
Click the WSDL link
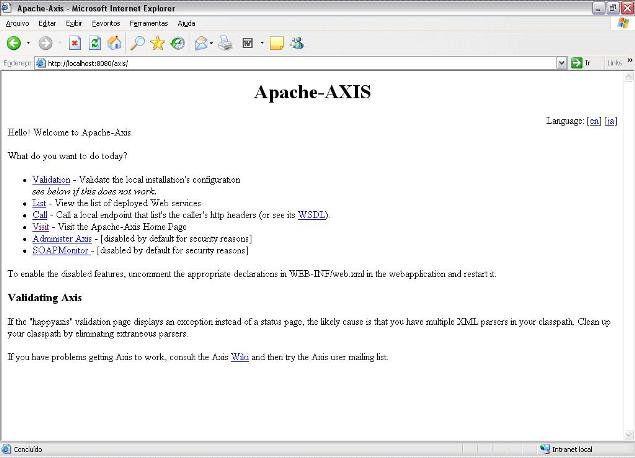(311, 214)
